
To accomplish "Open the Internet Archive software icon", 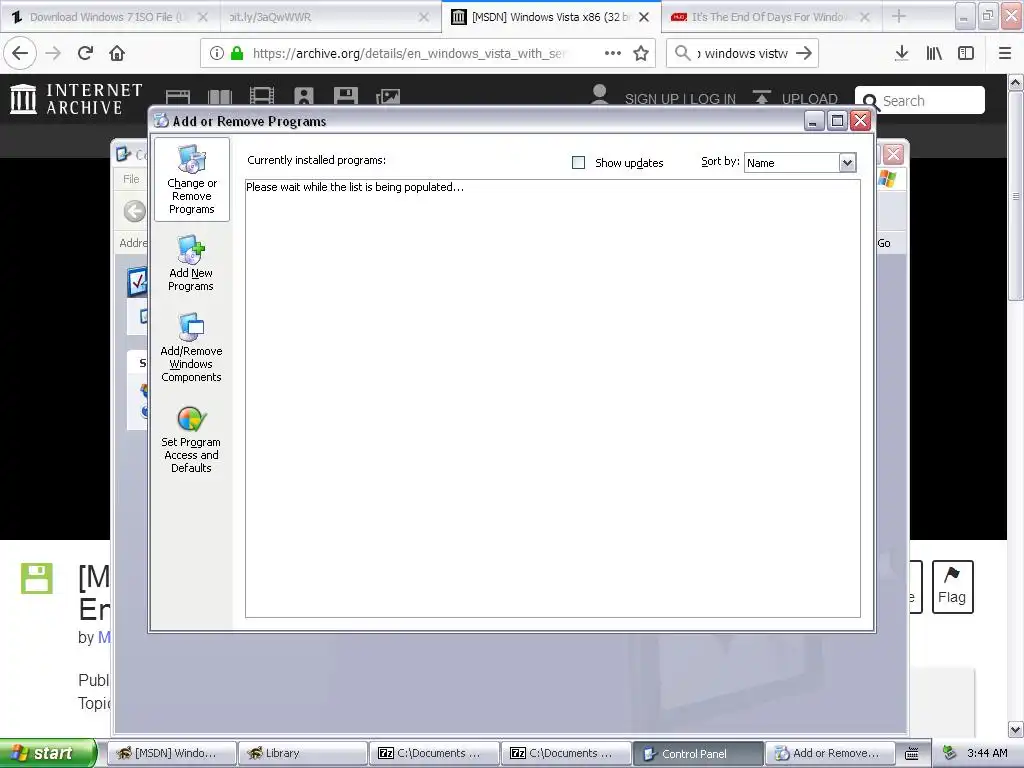I will coord(345,97).
